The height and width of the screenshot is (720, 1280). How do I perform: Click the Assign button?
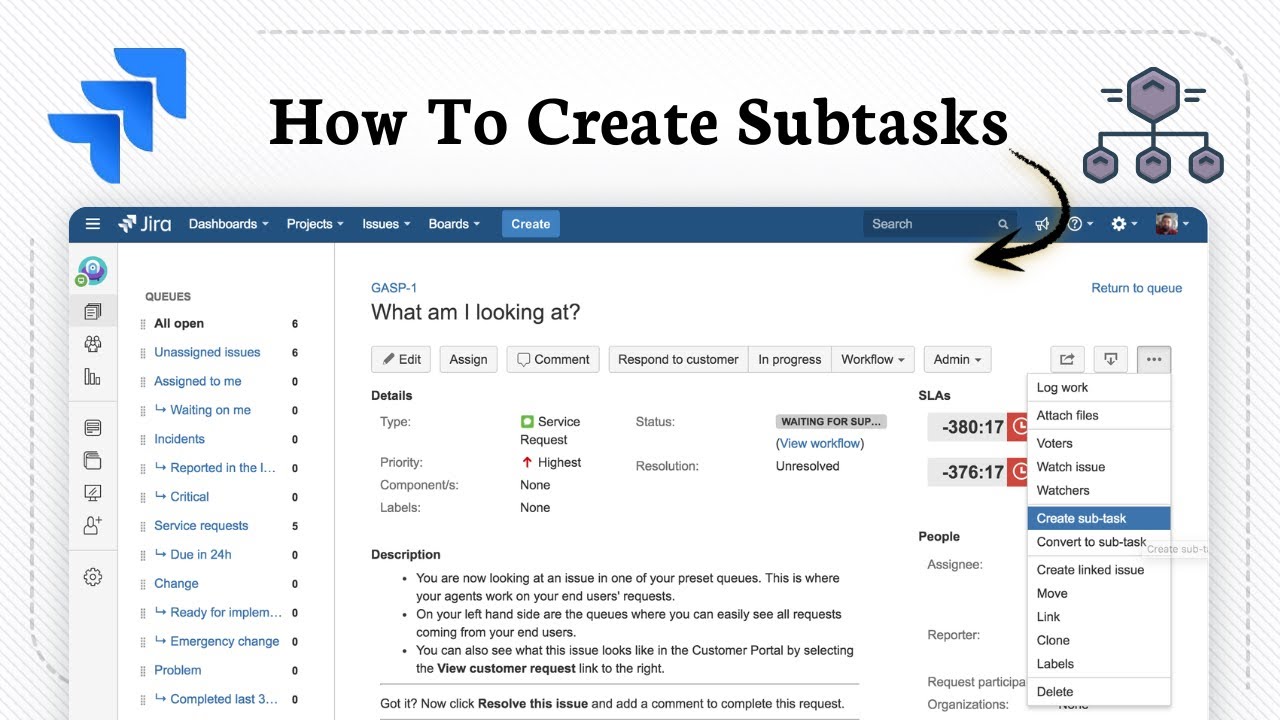coord(468,359)
